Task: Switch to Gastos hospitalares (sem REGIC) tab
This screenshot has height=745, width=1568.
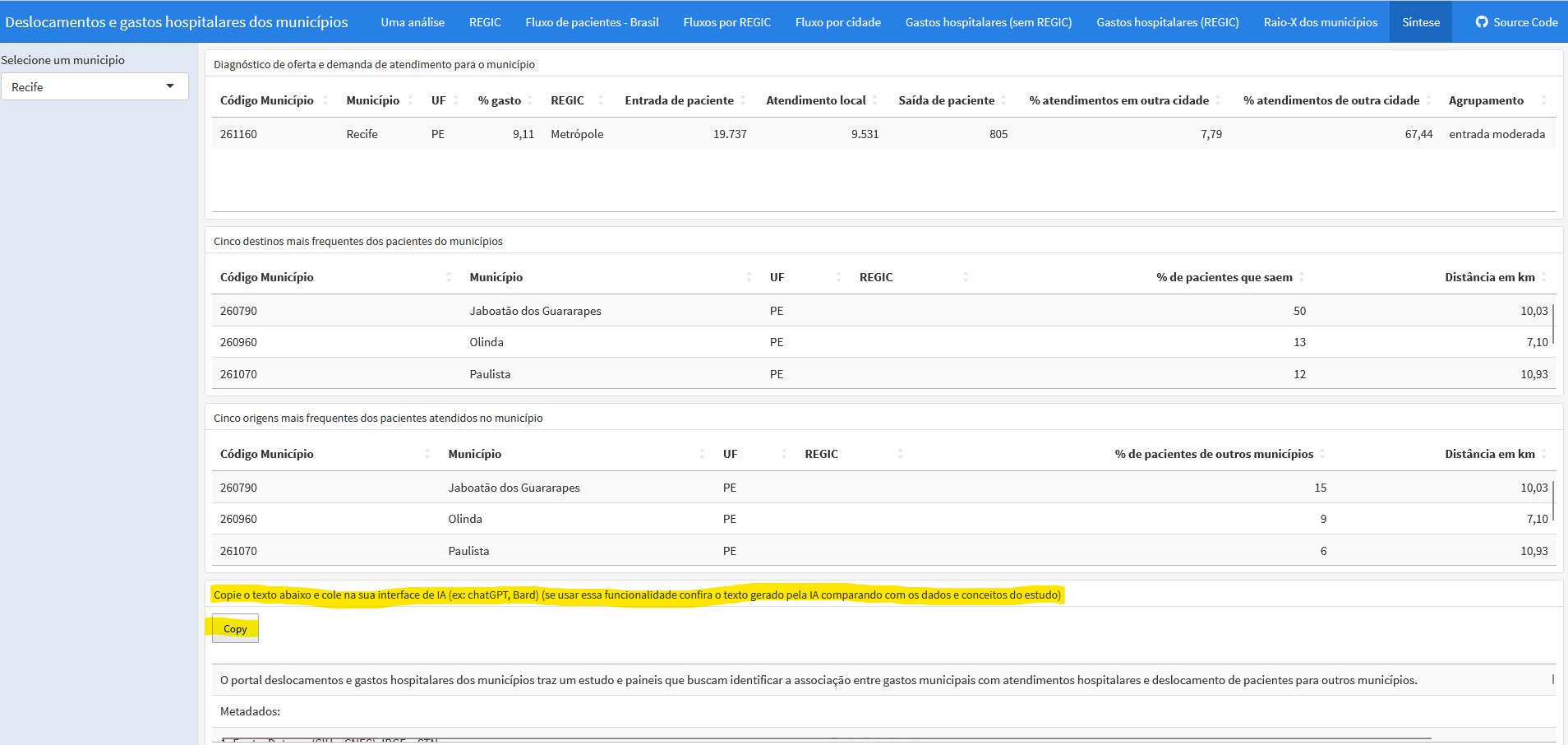Action: 989,22
